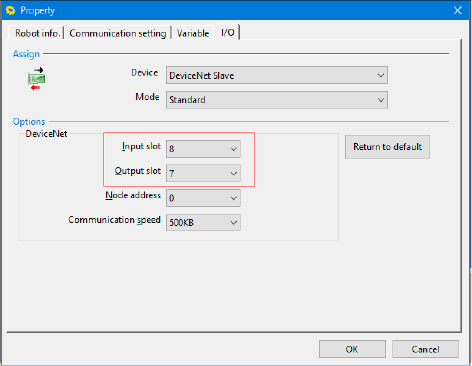This screenshot has width=472, height=366.
Task: Expand the Mode dropdown
Action: [381, 100]
